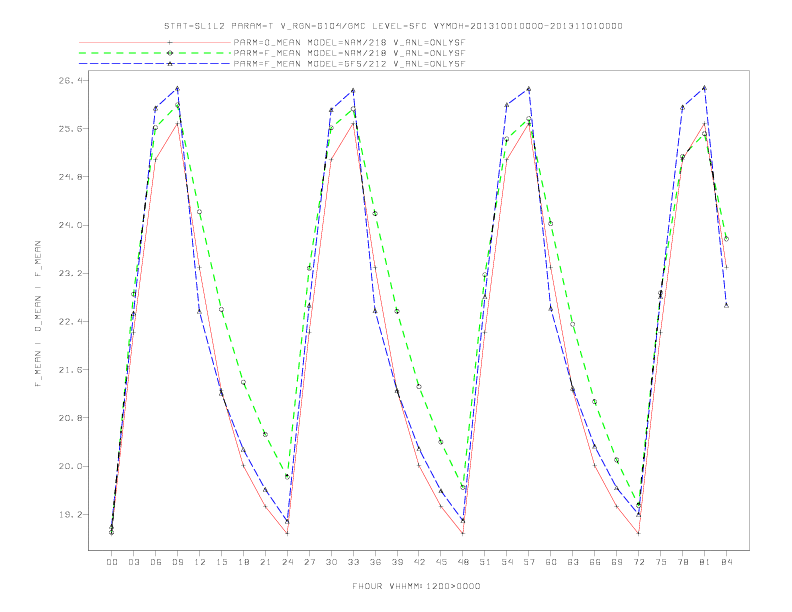
Task: Click x-axis tick label 54
Action: pos(507,562)
